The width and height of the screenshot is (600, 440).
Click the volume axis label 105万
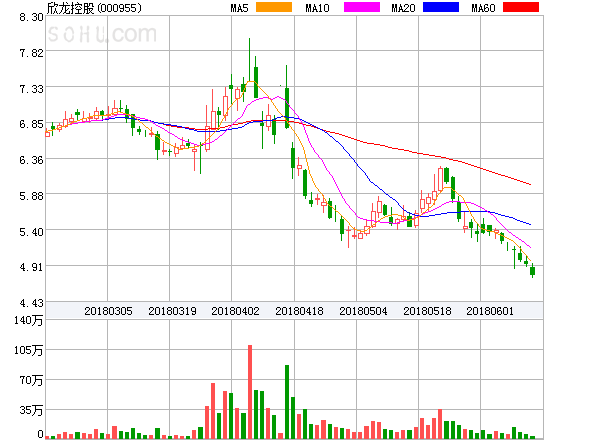[28, 350]
